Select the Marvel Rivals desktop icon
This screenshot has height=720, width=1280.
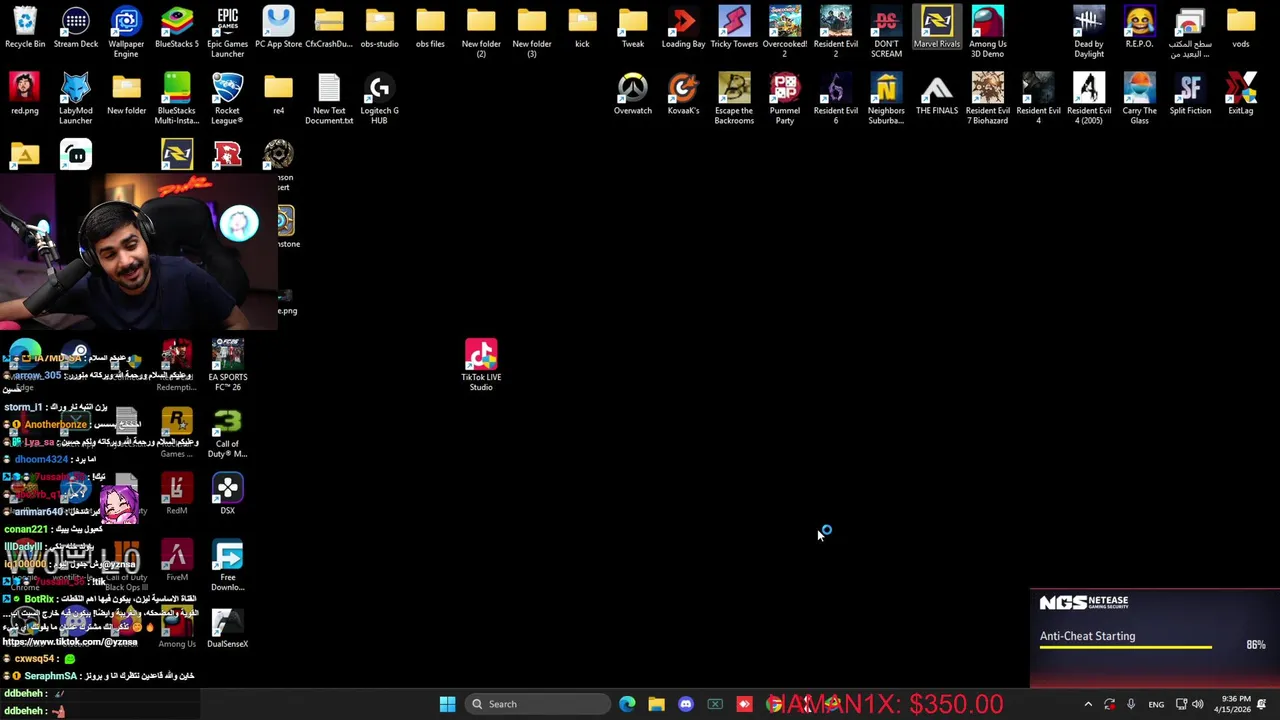coord(937,28)
